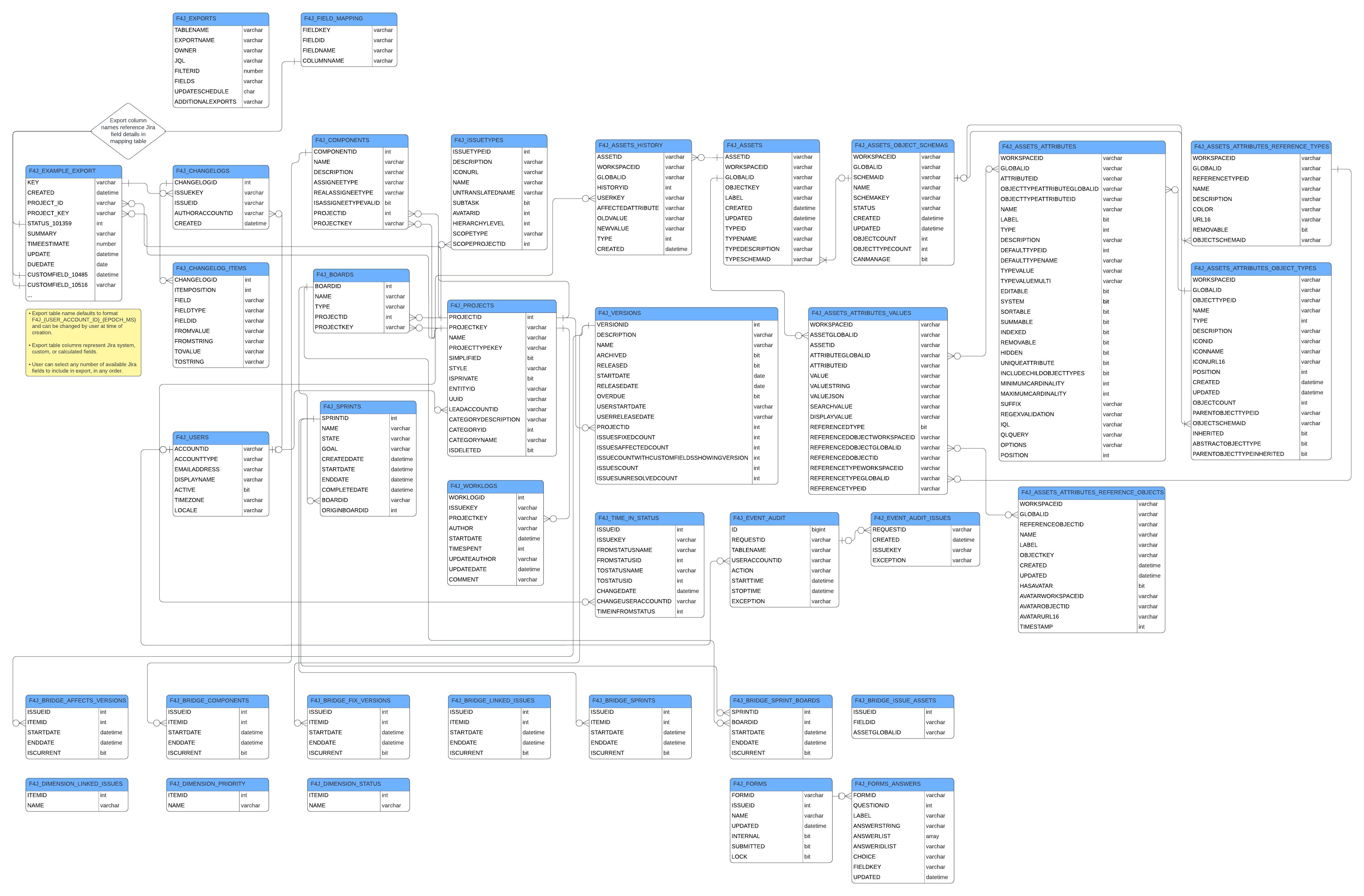Click the UNTRANSLATEDNAME field
Image resolution: width=1364 pixels, height=896 pixels.
[x=499, y=192]
